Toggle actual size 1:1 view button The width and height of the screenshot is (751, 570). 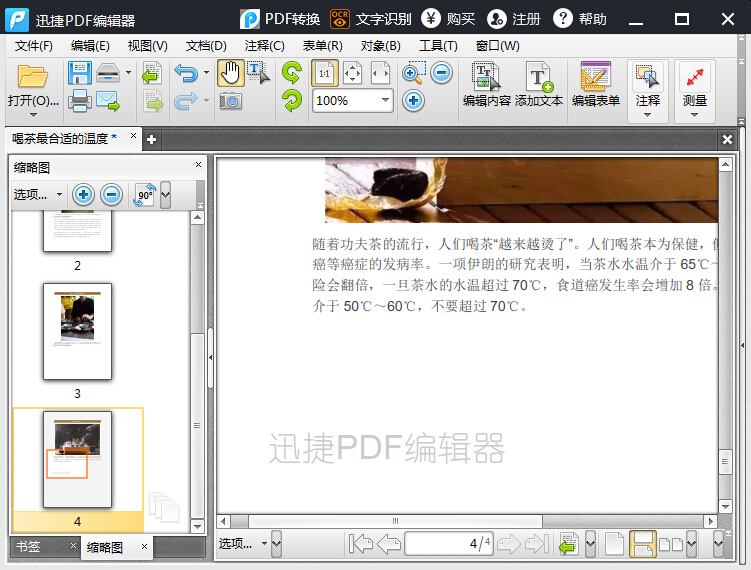324,73
